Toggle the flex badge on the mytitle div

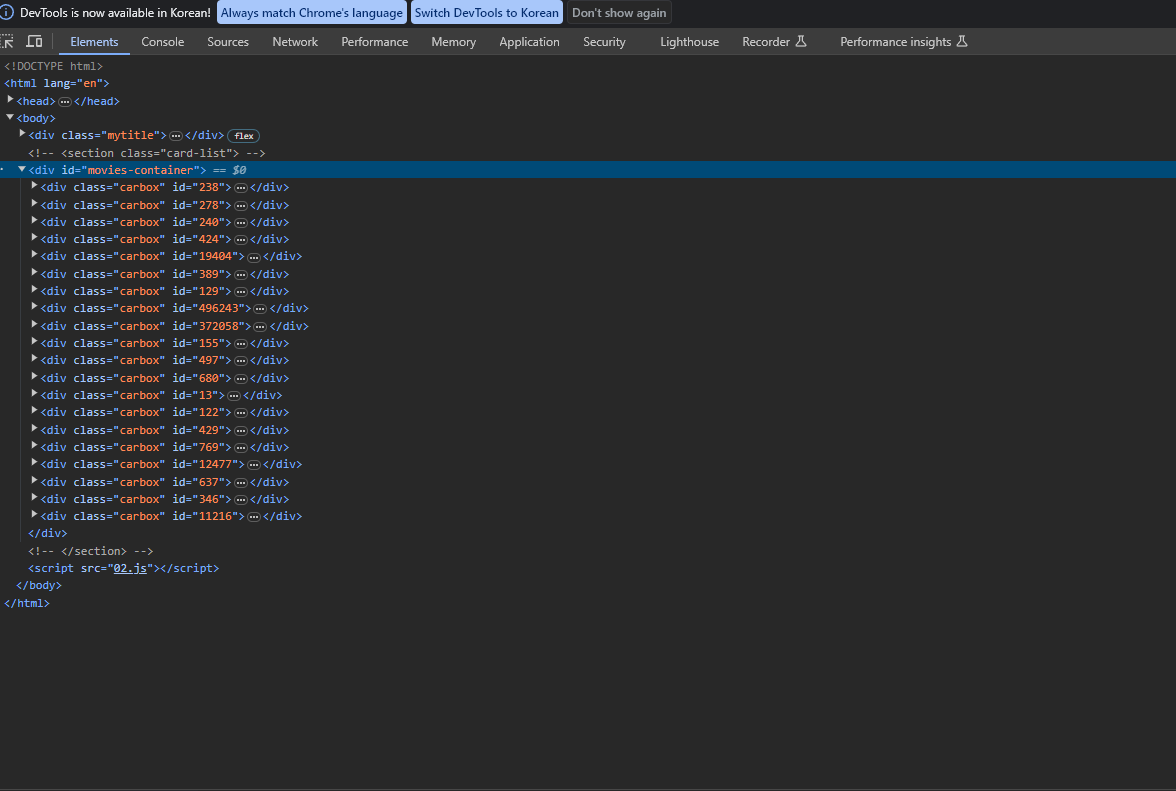click(244, 136)
